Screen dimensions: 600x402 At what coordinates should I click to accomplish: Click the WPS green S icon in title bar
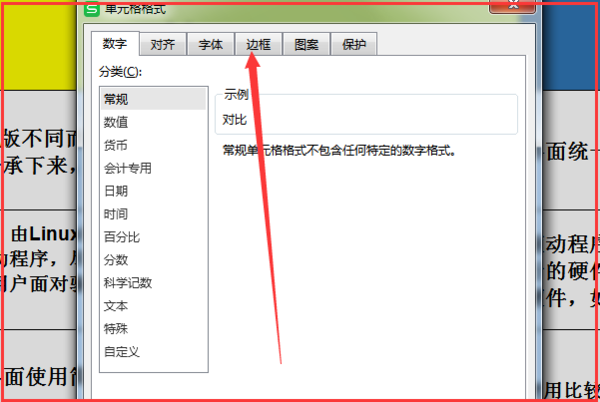(x=92, y=9)
